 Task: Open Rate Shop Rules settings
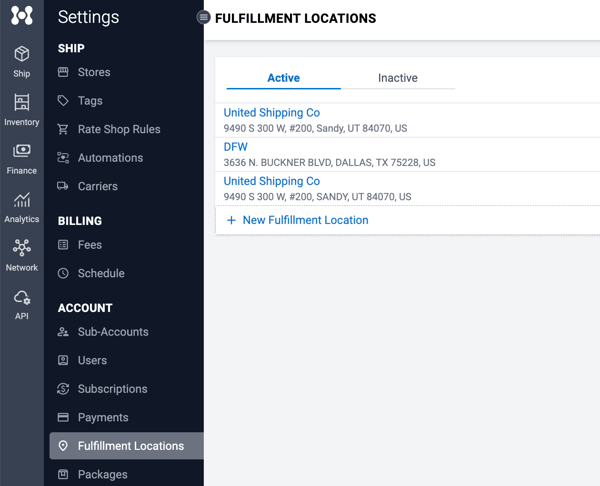point(118,129)
